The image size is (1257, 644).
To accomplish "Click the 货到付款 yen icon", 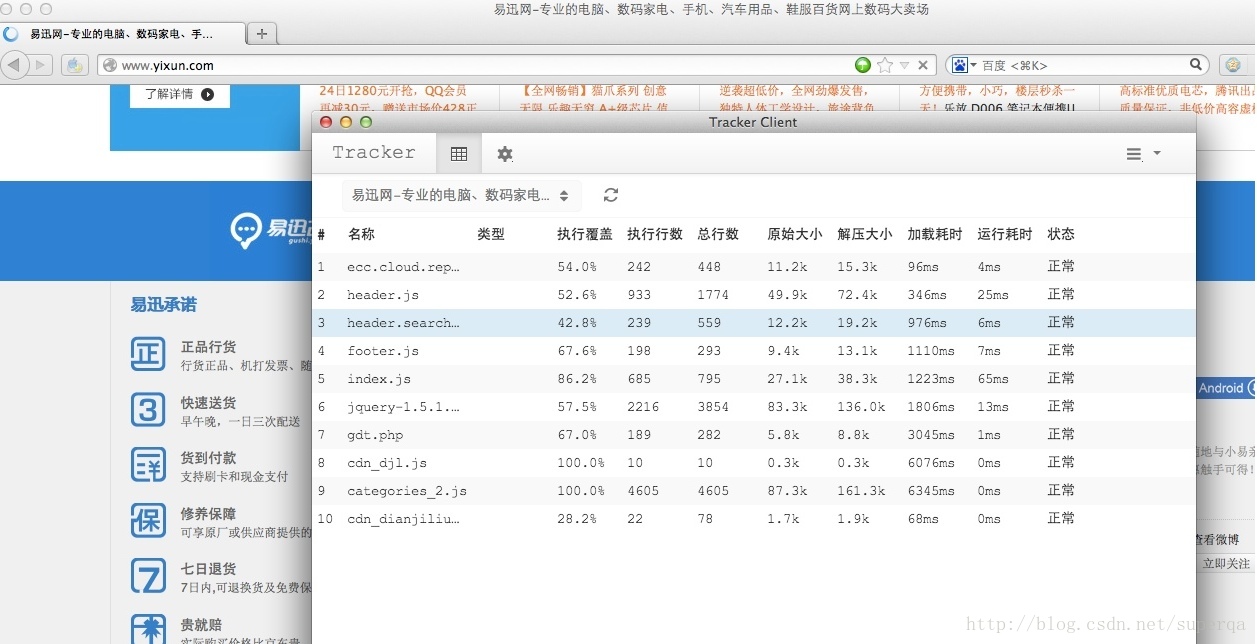I will point(148,465).
